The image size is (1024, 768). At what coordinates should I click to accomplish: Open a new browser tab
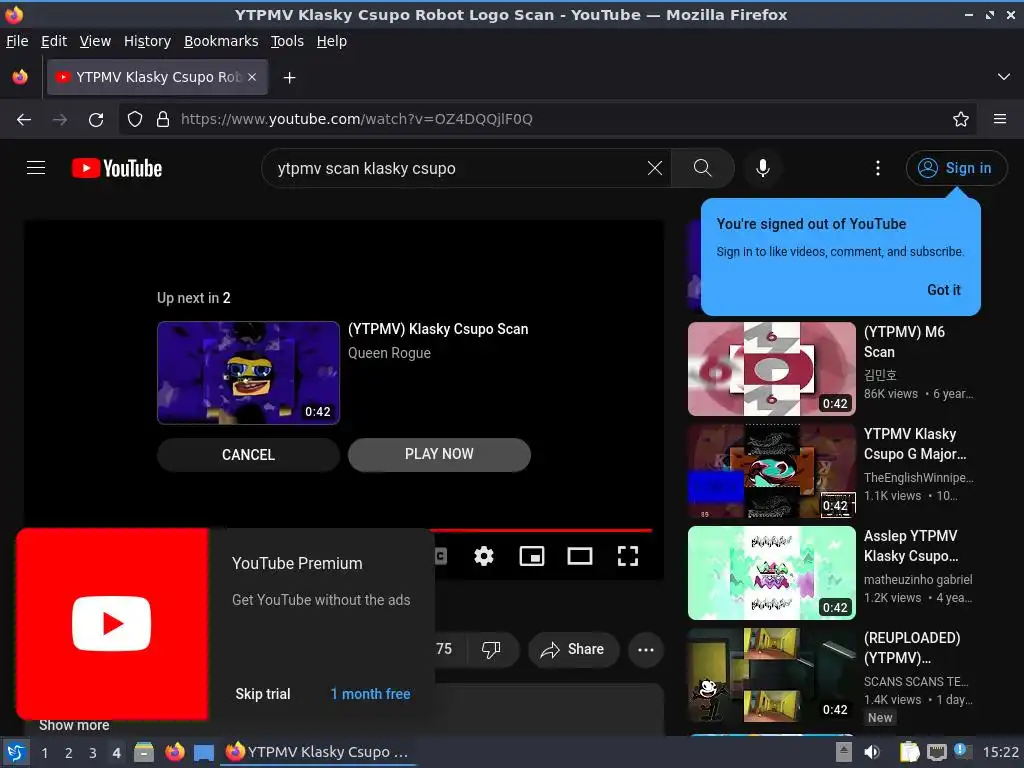pos(289,78)
